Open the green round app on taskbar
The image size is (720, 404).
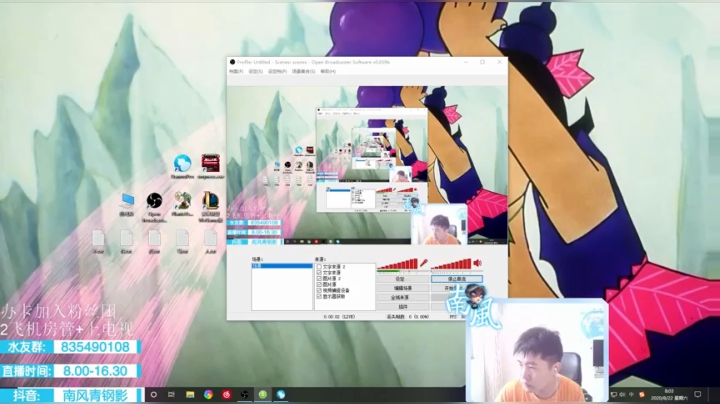point(263,394)
